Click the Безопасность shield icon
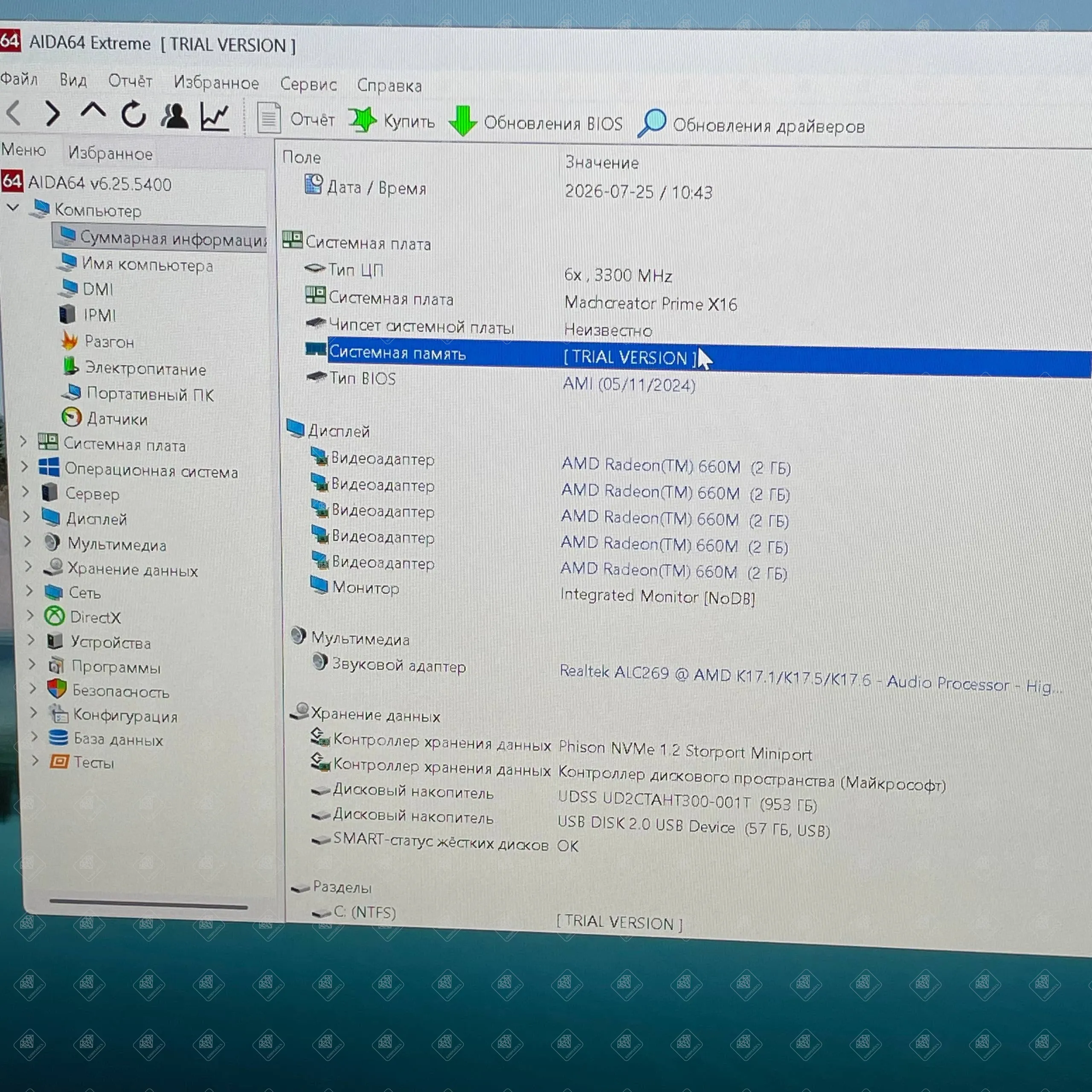Viewport: 1092px width, 1092px height. coord(57,688)
